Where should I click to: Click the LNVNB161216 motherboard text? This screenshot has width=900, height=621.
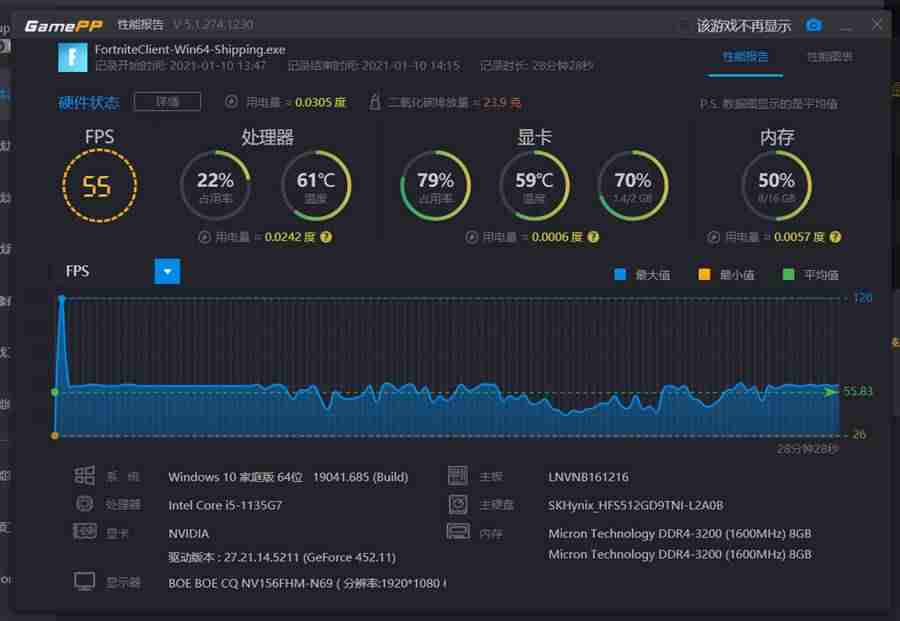click(x=588, y=477)
